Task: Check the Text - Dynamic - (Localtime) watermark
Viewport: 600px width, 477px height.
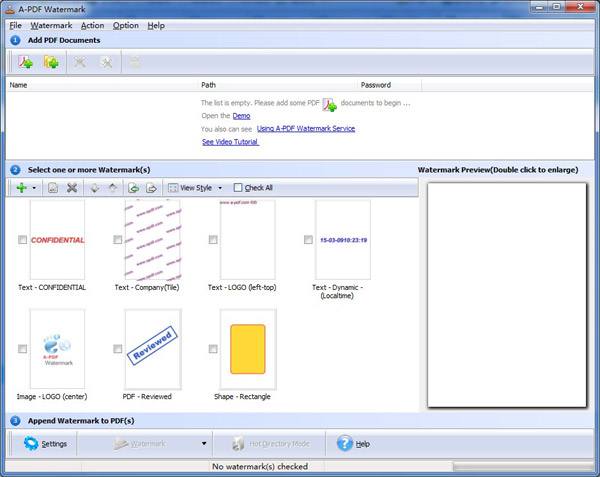Action: point(308,239)
